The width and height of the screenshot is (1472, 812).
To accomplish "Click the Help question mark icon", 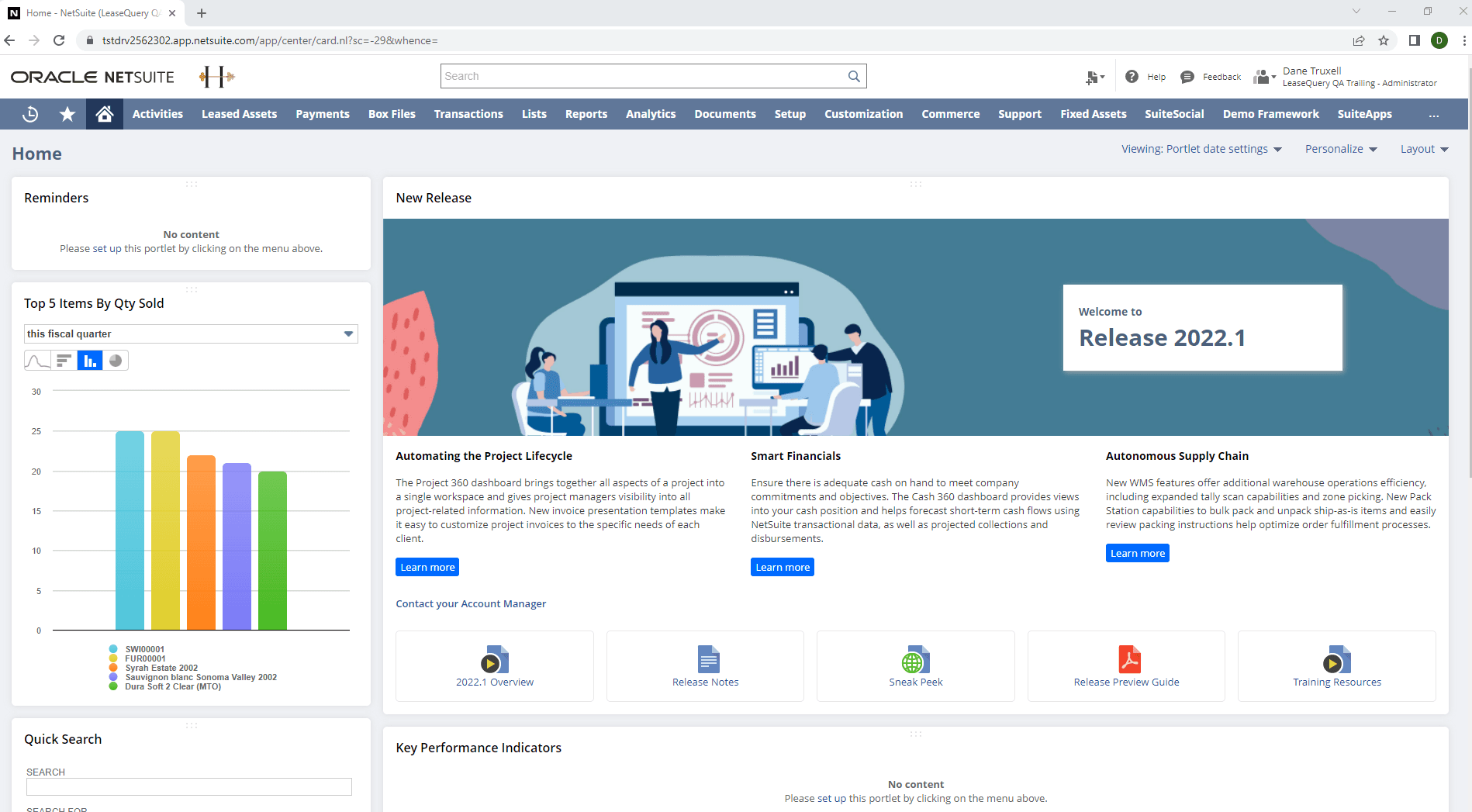I will (x=1132, y=77).
